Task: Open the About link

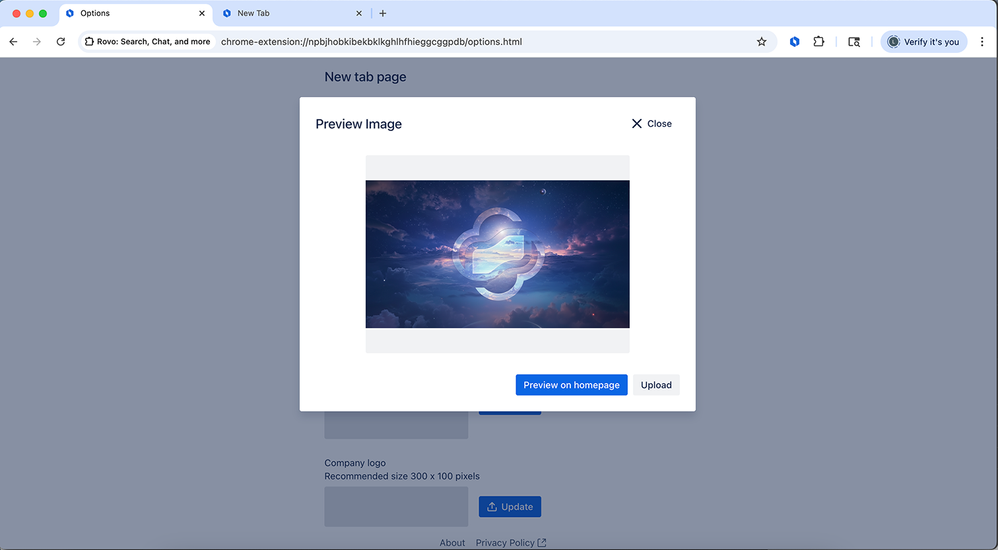Action: pyautogui.click(x=452, y=542)
